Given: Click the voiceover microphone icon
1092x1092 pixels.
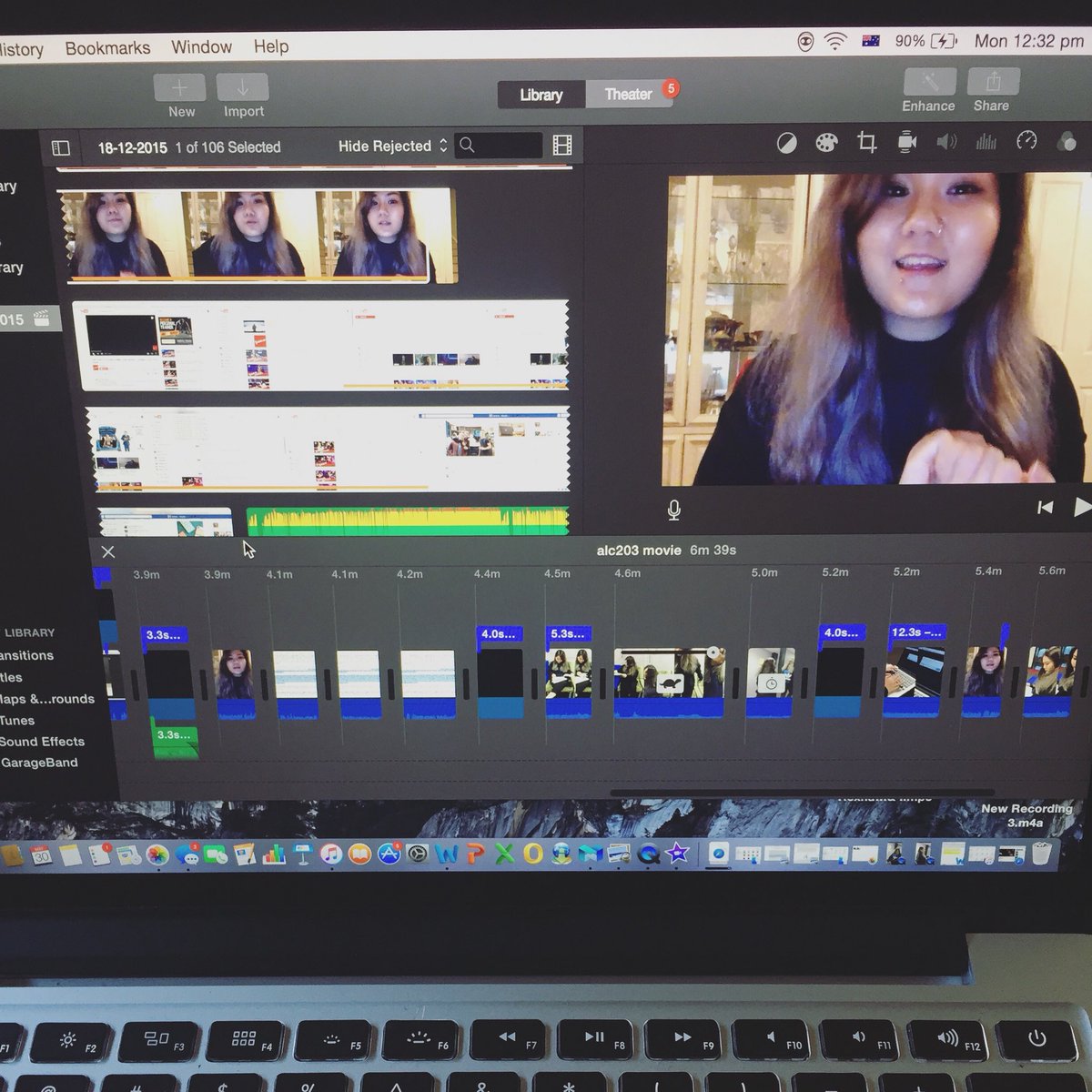Looking at the screenshot, I should tap(673, 511).
